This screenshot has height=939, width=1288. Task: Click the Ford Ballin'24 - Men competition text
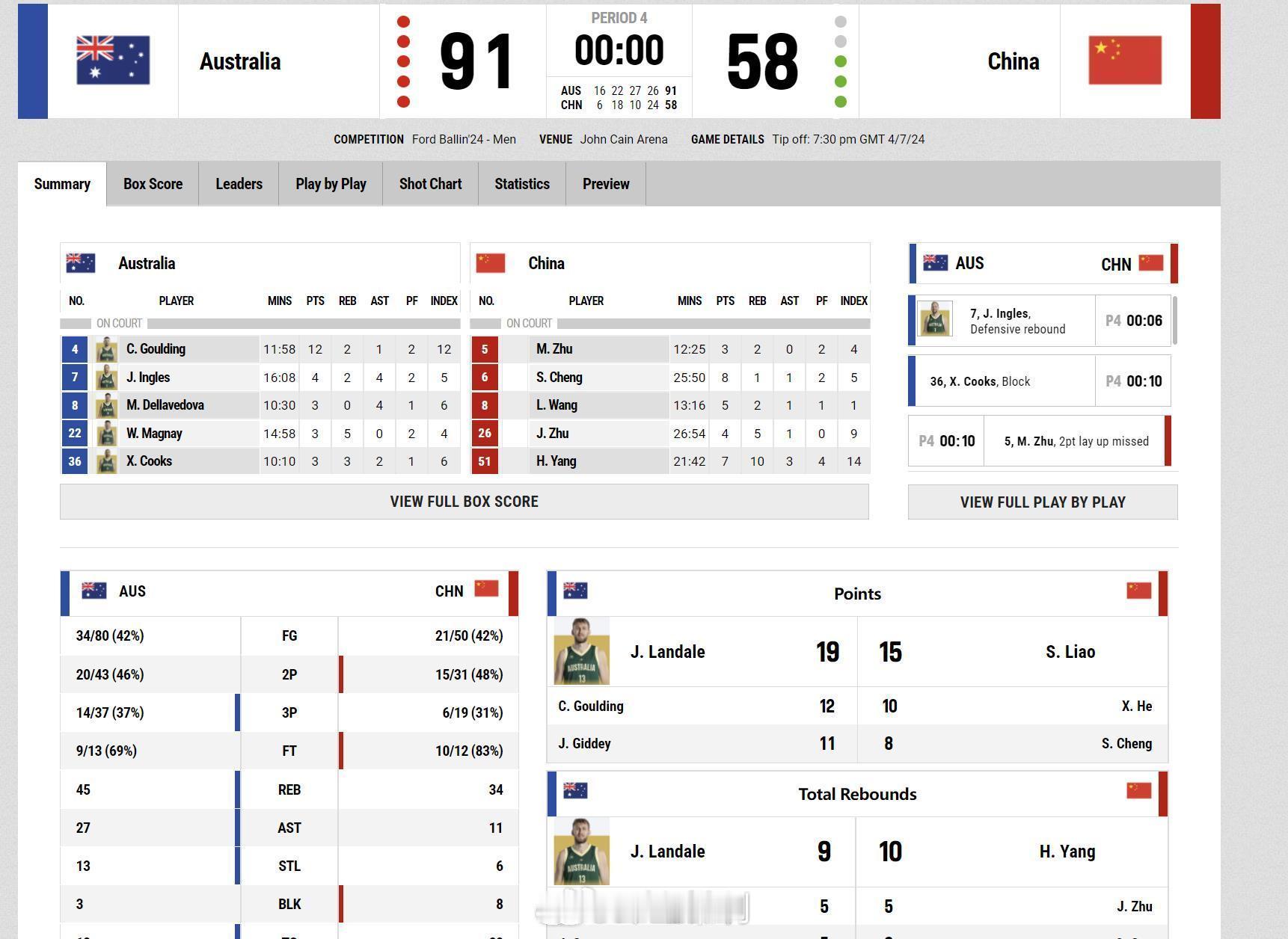click(x=464, y=139)
